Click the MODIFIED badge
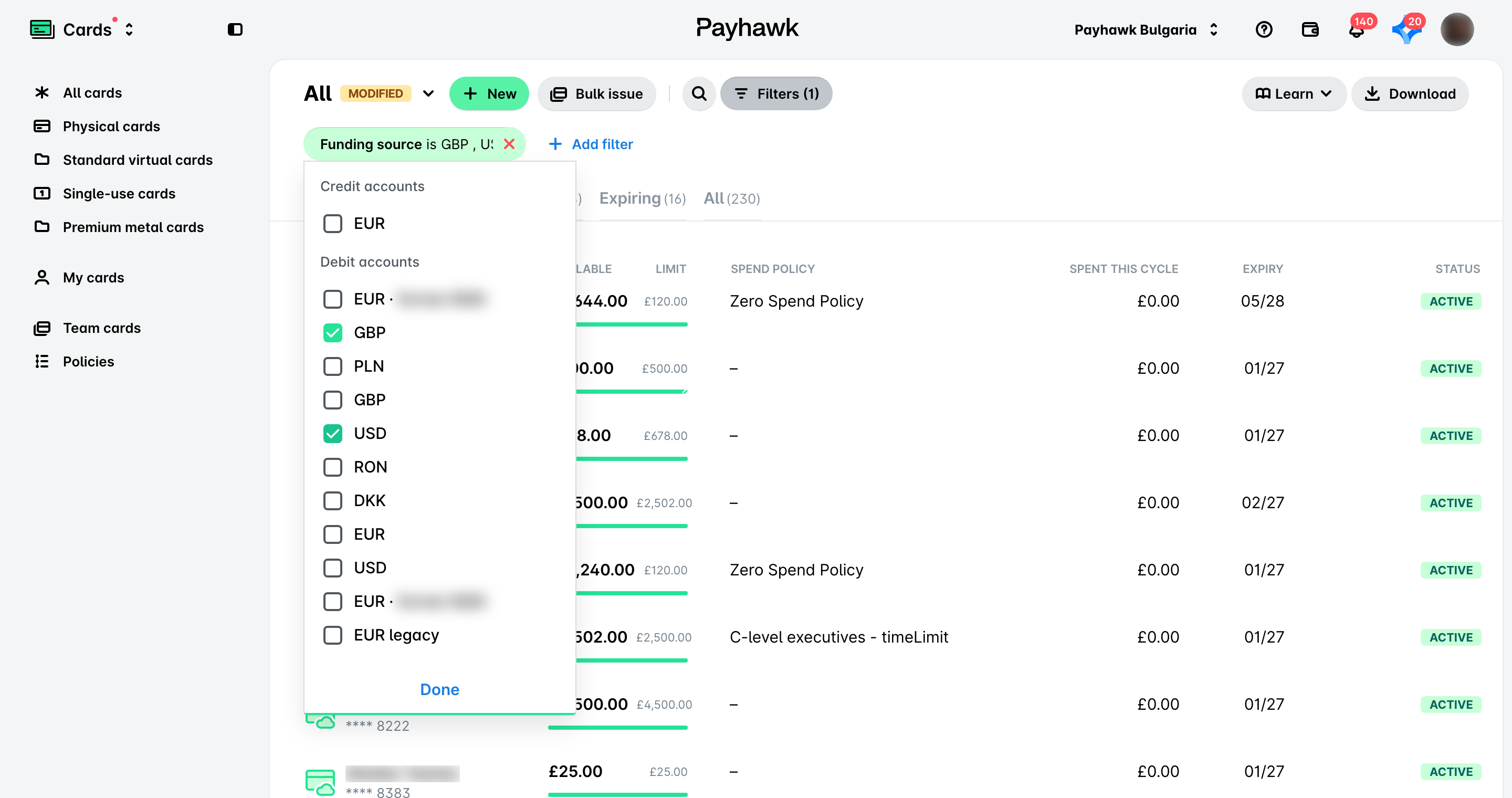Image resolution: width=1512 pixels, height=798 pixels. 375,93
